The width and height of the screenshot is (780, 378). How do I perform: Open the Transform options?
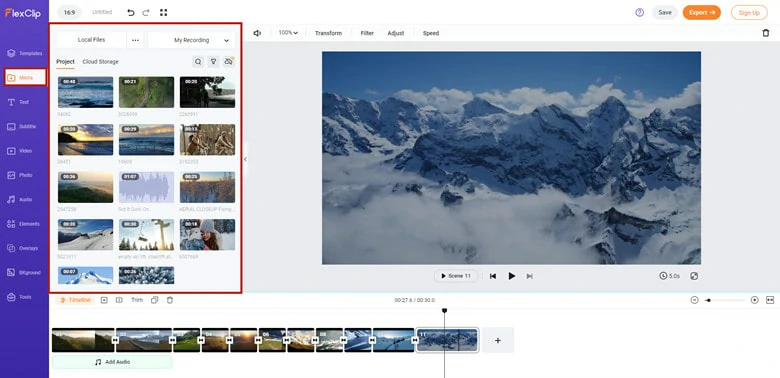point(328,33)
